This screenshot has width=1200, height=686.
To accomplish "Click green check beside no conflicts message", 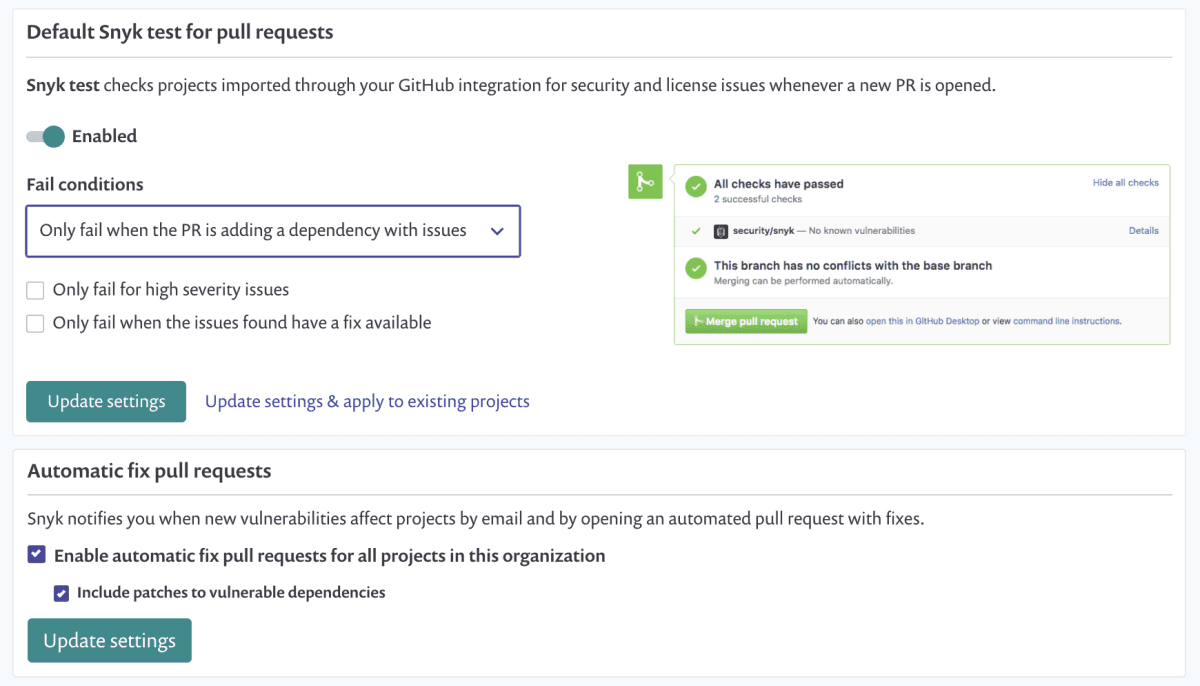I will [x=696, y=270].
